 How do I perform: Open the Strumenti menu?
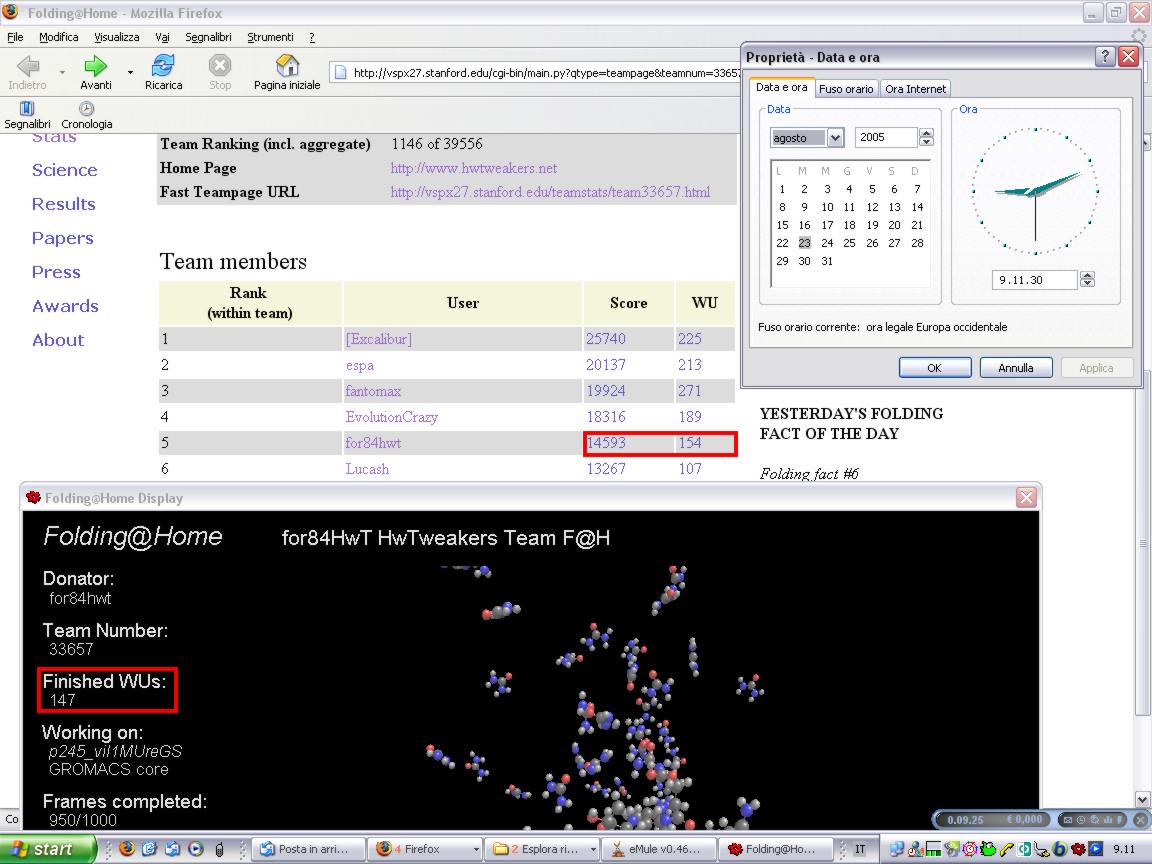point(270,37)
